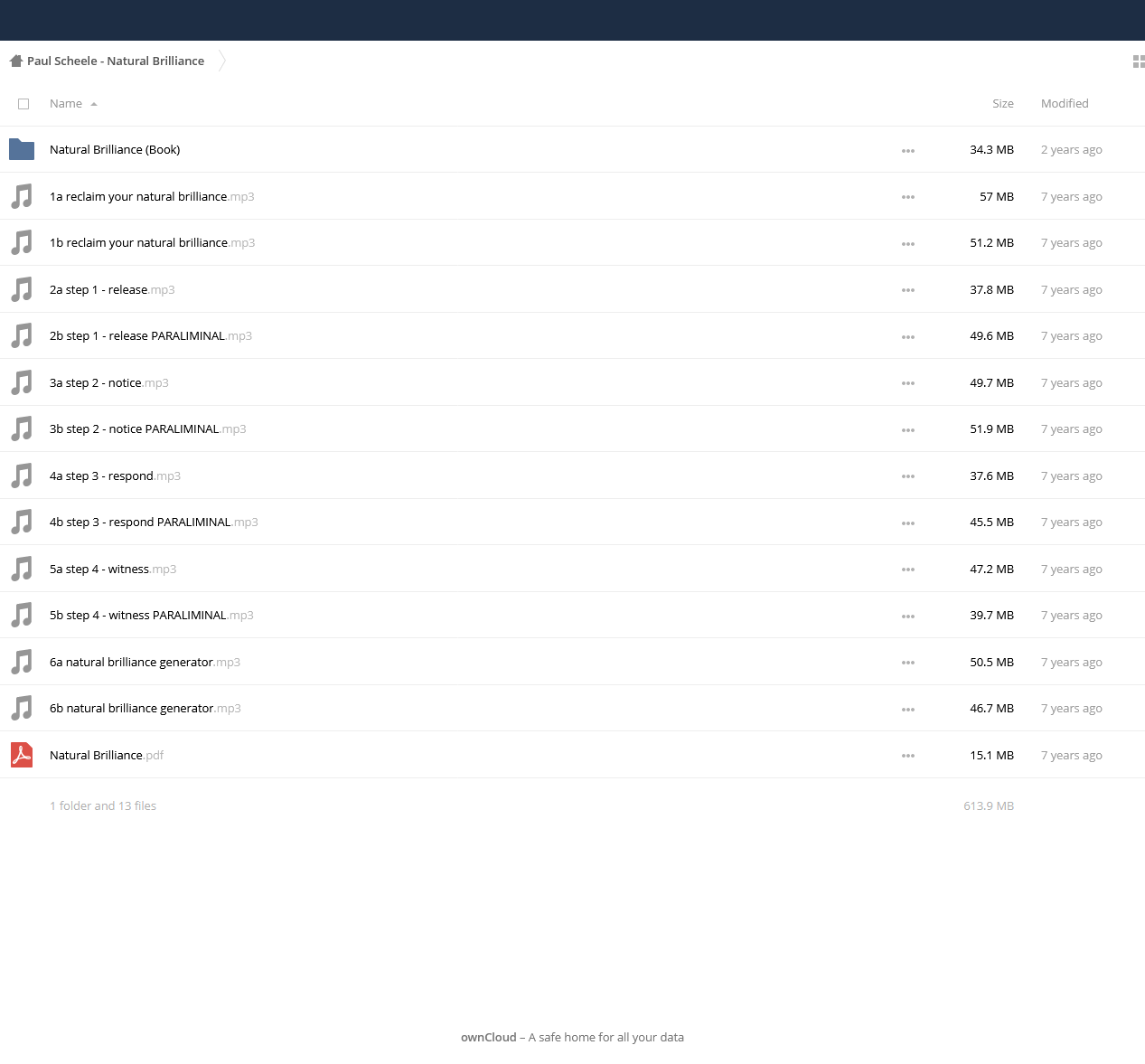This screenshot has width=1145, height=1064.
Task: Switch to grid view icon
Action: point(1139,61)
